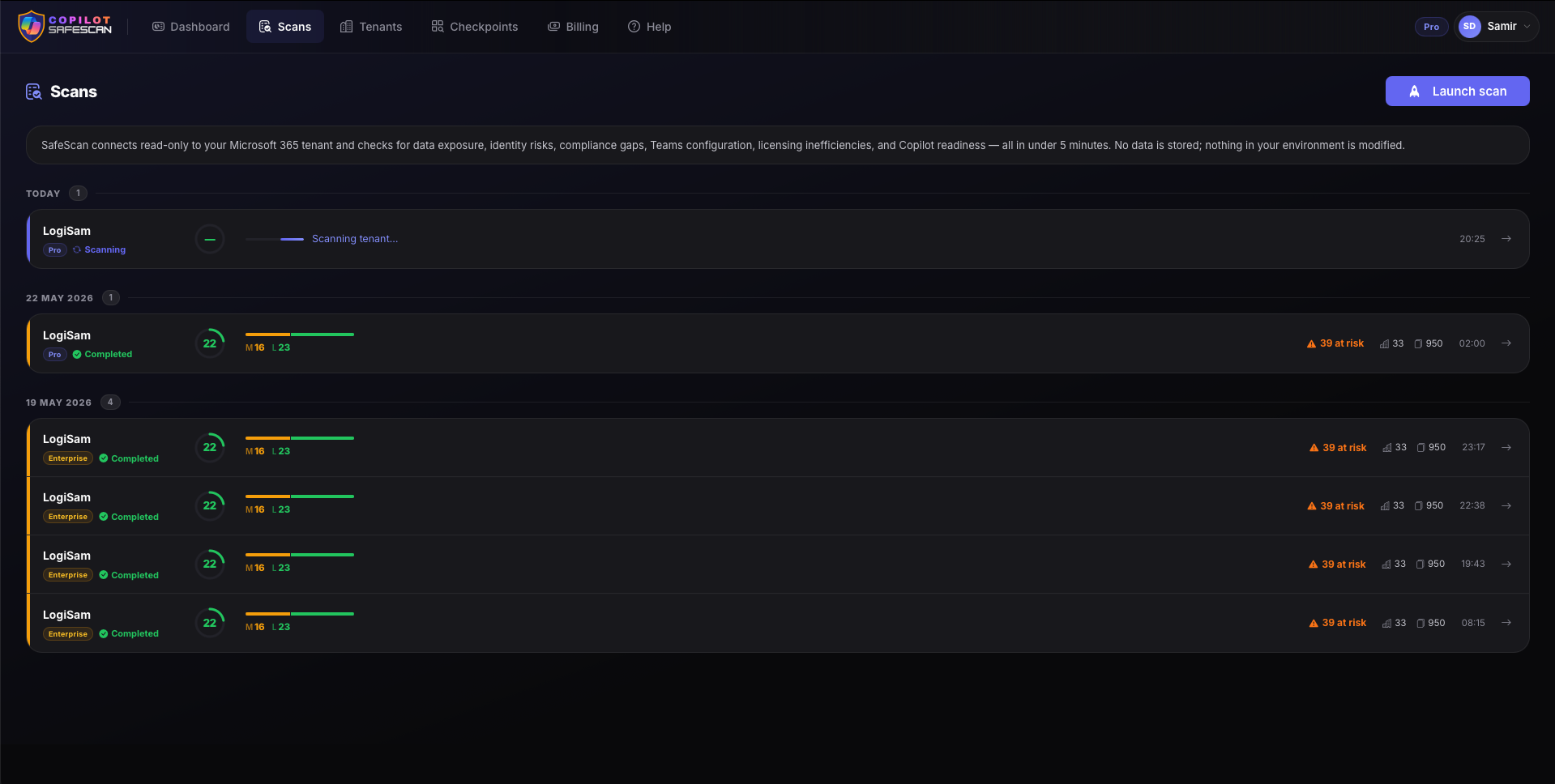Click the Enterprise badge in the 08:15 row
This screenshot has height=784, width=1555.
(68, 634)
